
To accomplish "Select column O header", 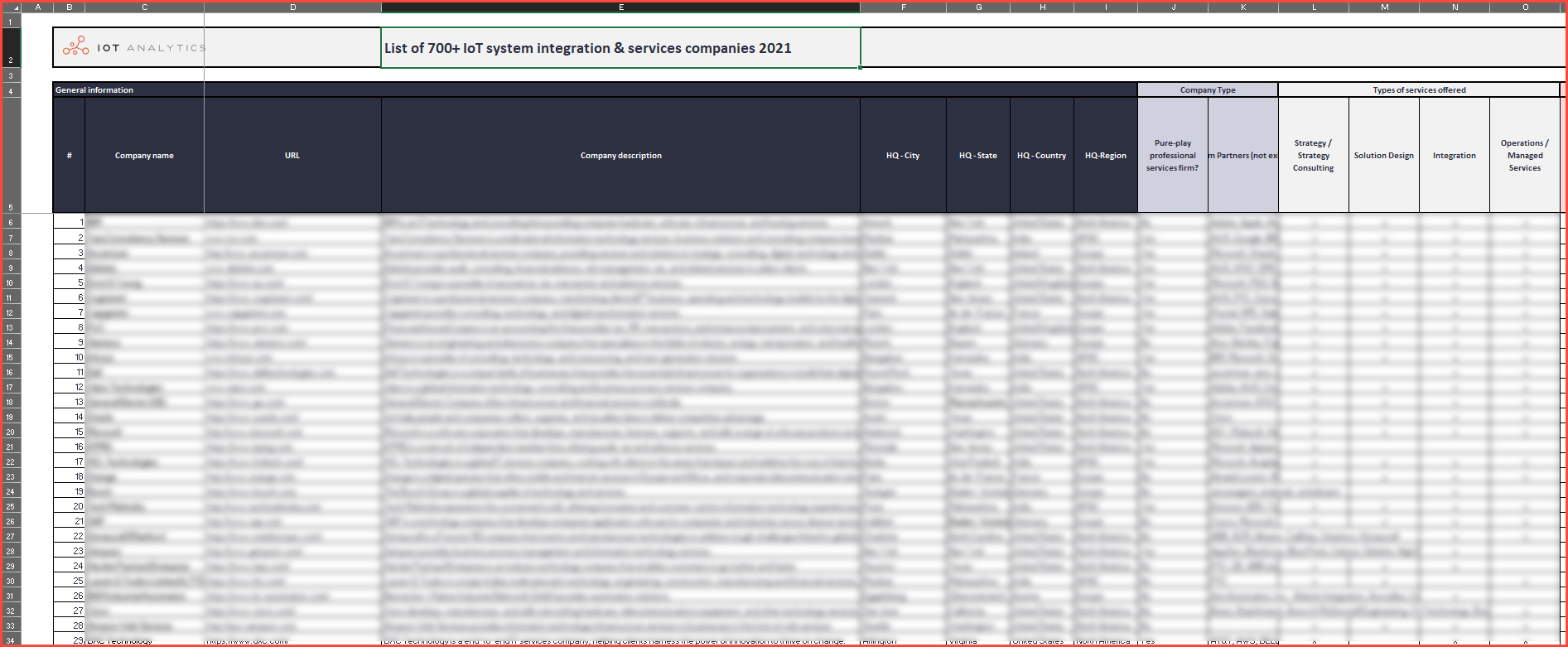I will pos(1525,7).
